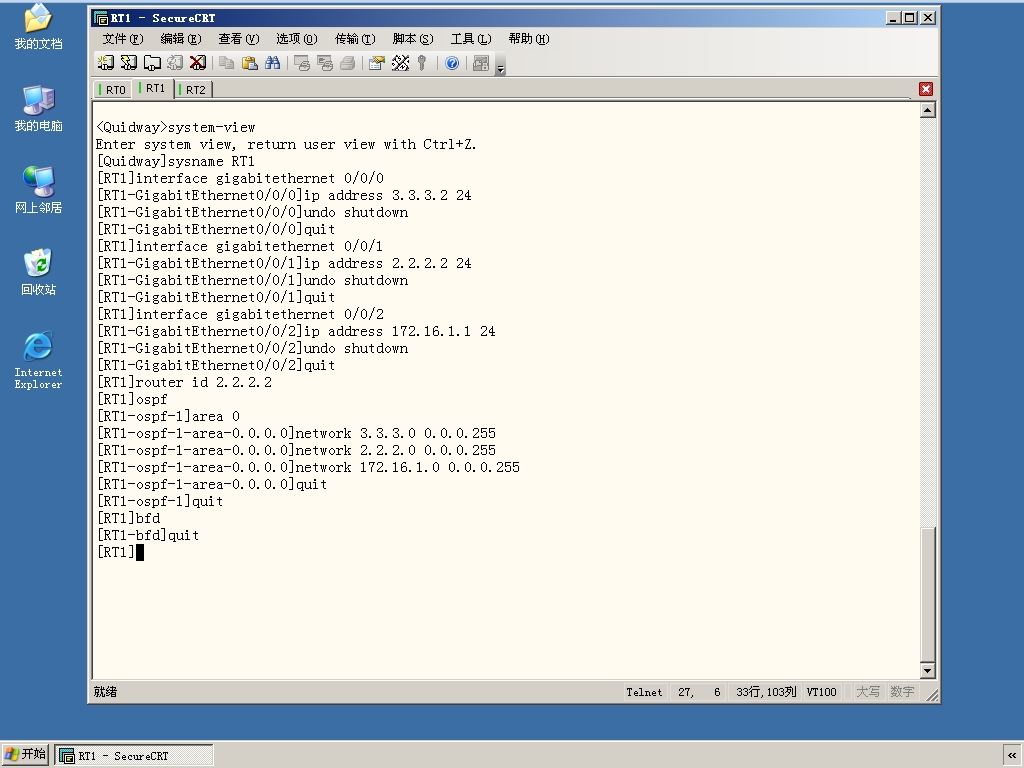Open the 传输(T) menu
Image resolution: width=1024 pixels, height=768 pixels.
coord(355,39)
